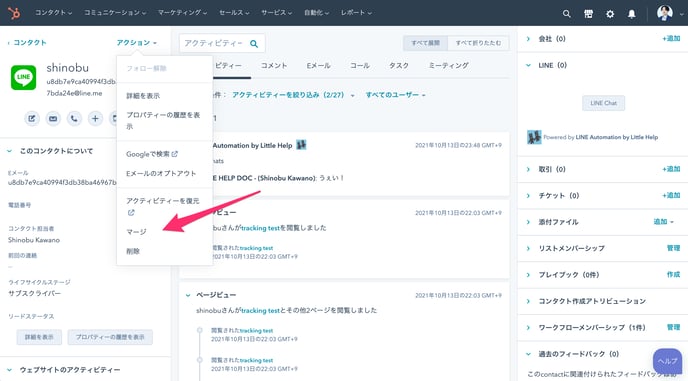Open the HubSpot sprocket home logo

(x=14, y=13)
